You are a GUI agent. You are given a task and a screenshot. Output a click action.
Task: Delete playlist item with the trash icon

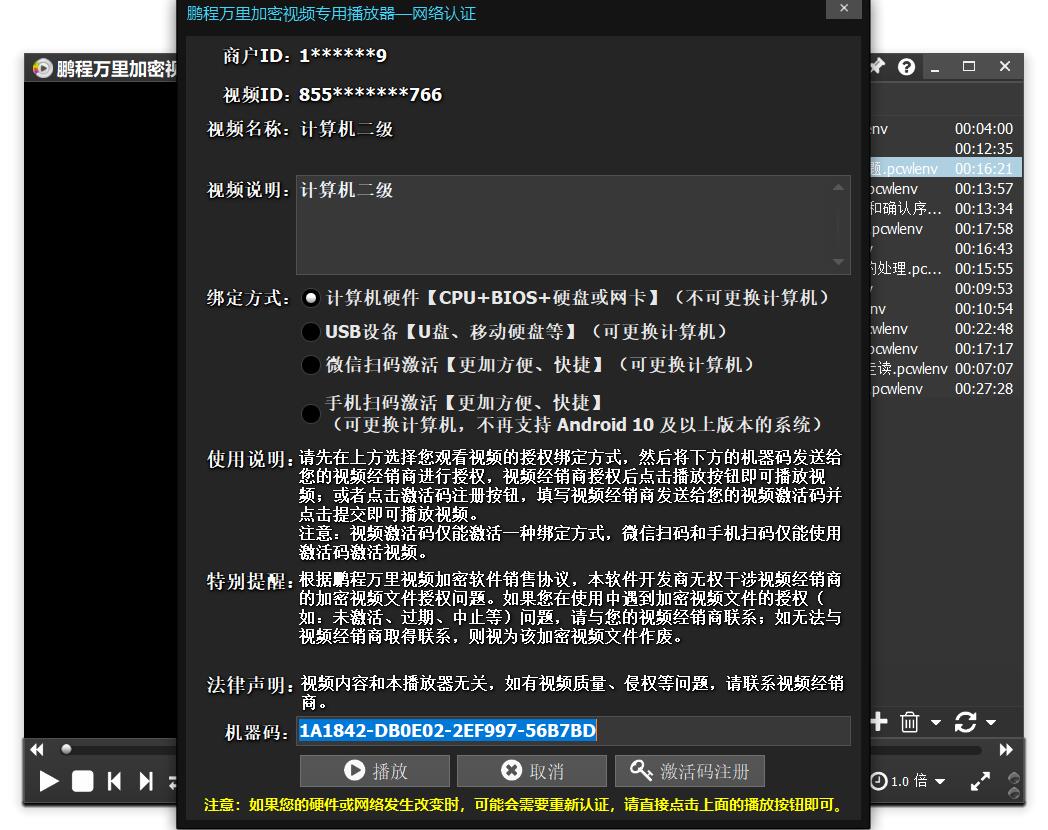[909, 722]
